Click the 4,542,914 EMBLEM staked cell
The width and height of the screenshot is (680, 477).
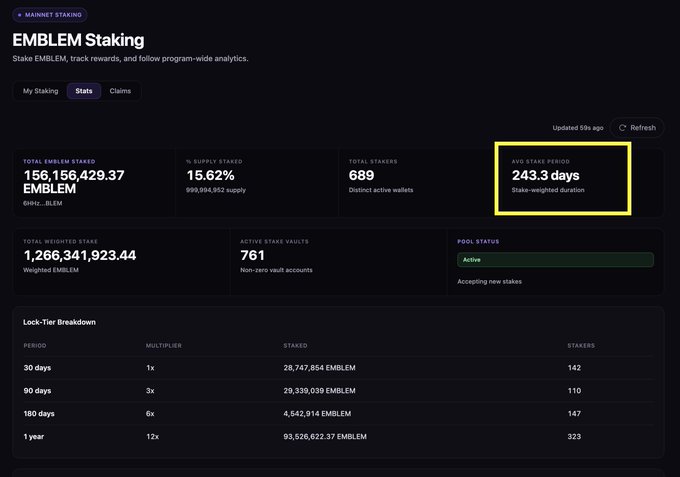(317, 414)
